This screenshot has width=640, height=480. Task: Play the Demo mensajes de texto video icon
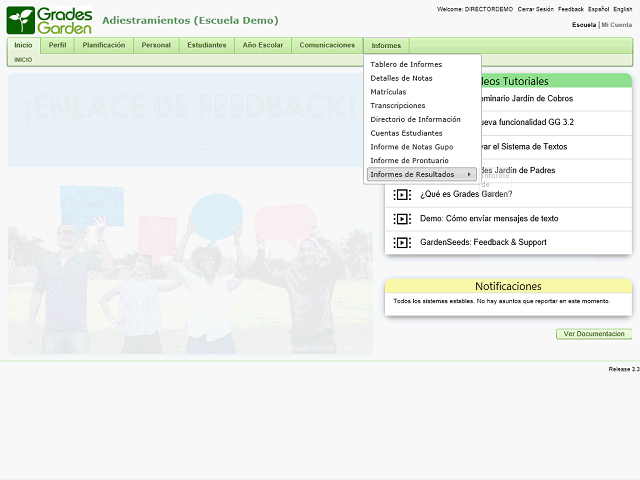[x=402, y=219]
